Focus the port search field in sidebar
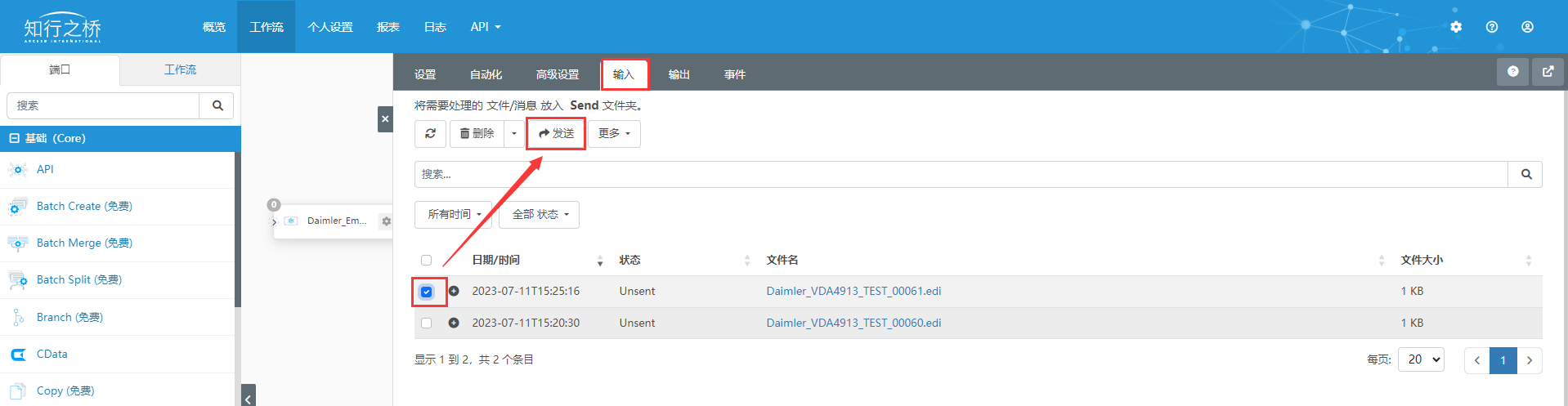1568x406 pixels. [103, 105]
